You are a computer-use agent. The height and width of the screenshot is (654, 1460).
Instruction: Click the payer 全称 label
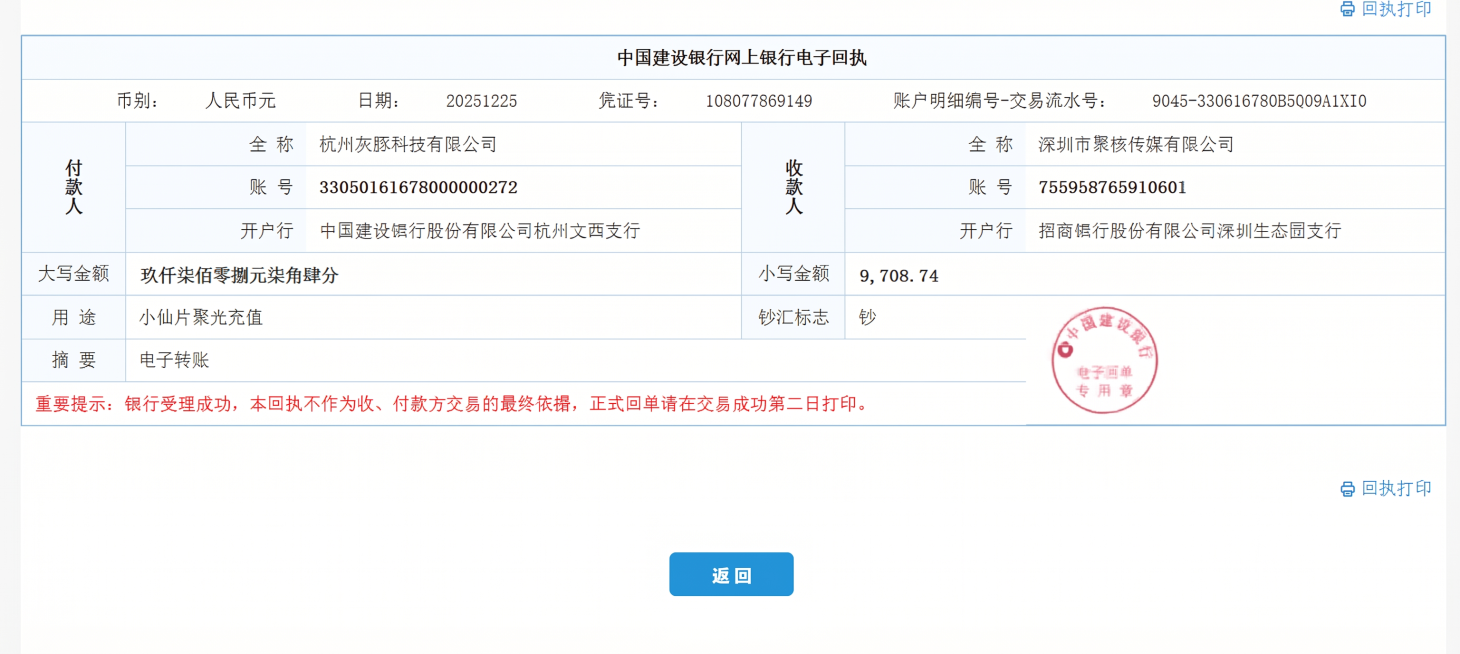click(271, 144)
